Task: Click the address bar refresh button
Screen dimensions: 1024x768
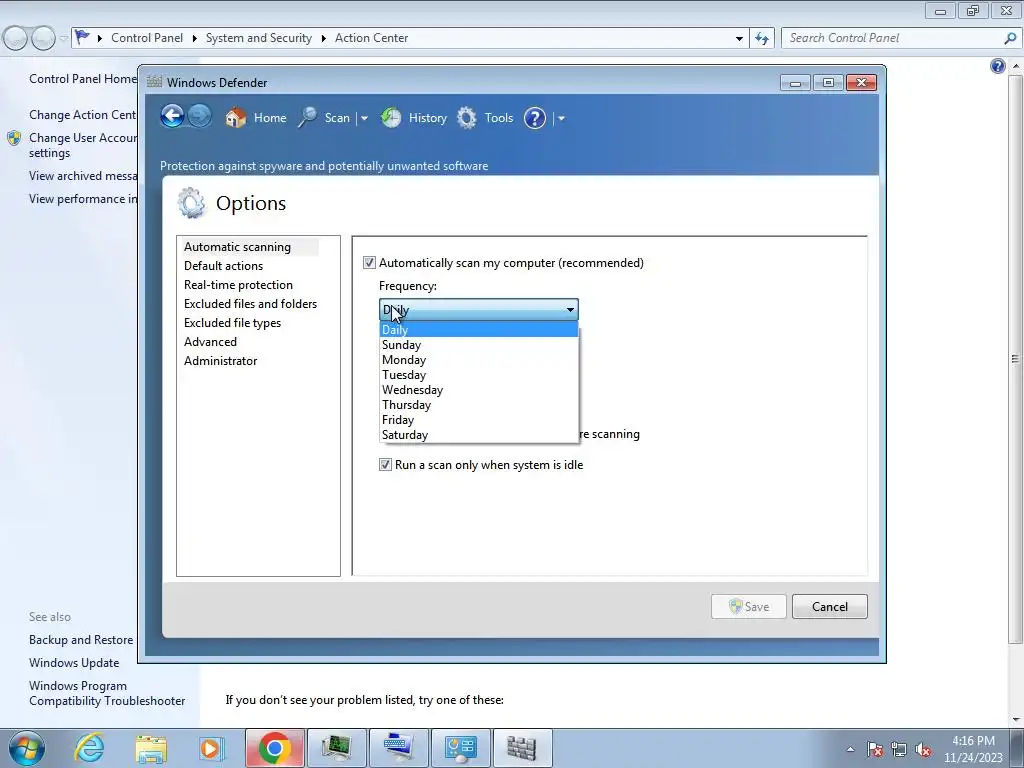Action: coord(762,39)
